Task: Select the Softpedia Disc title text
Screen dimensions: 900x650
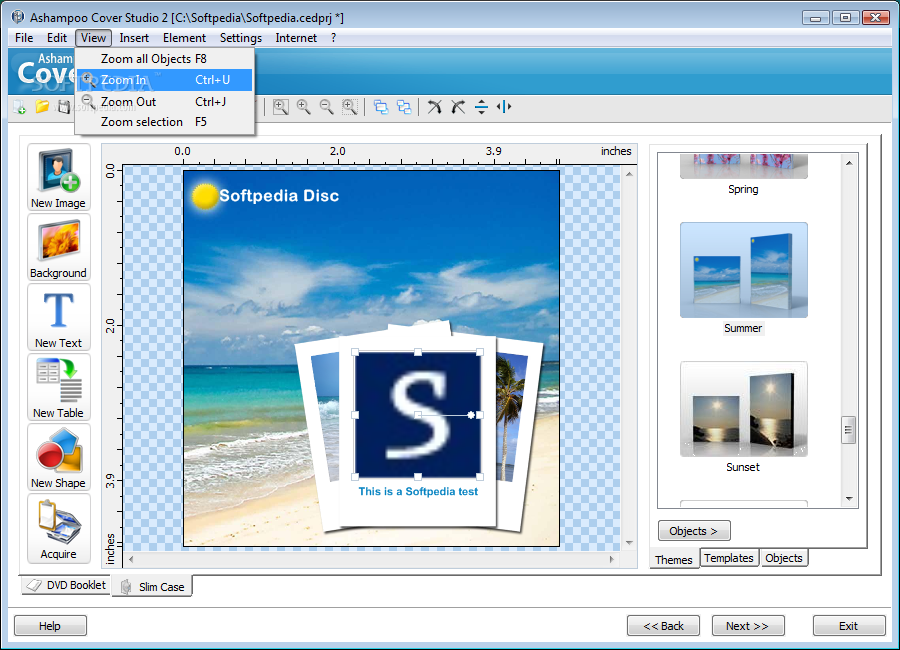Action: (x=280, y=196)
